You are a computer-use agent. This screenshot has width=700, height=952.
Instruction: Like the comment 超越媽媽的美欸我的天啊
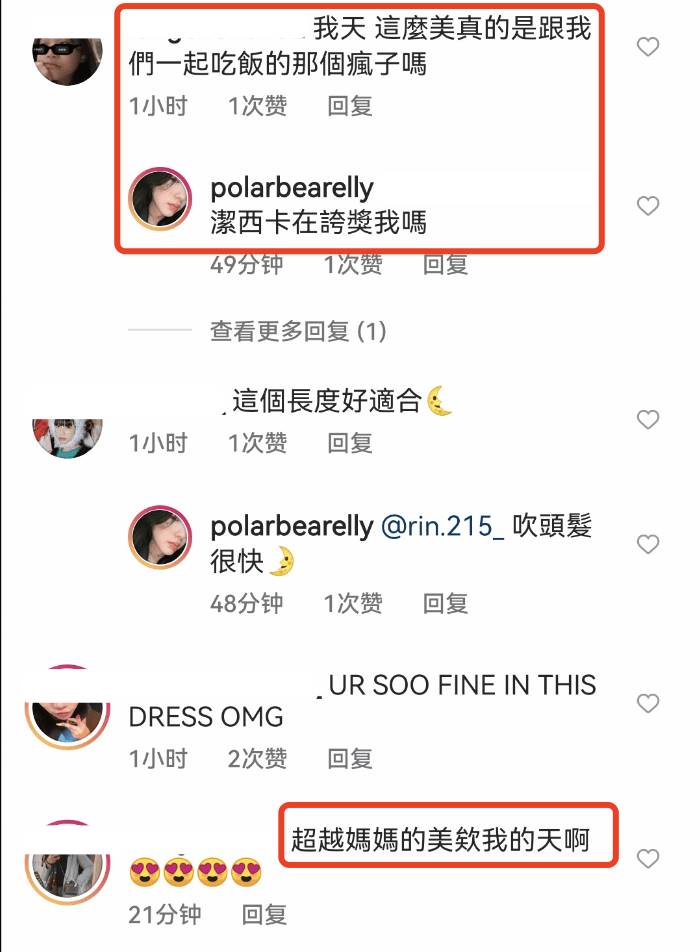click(x=648, y=858)
